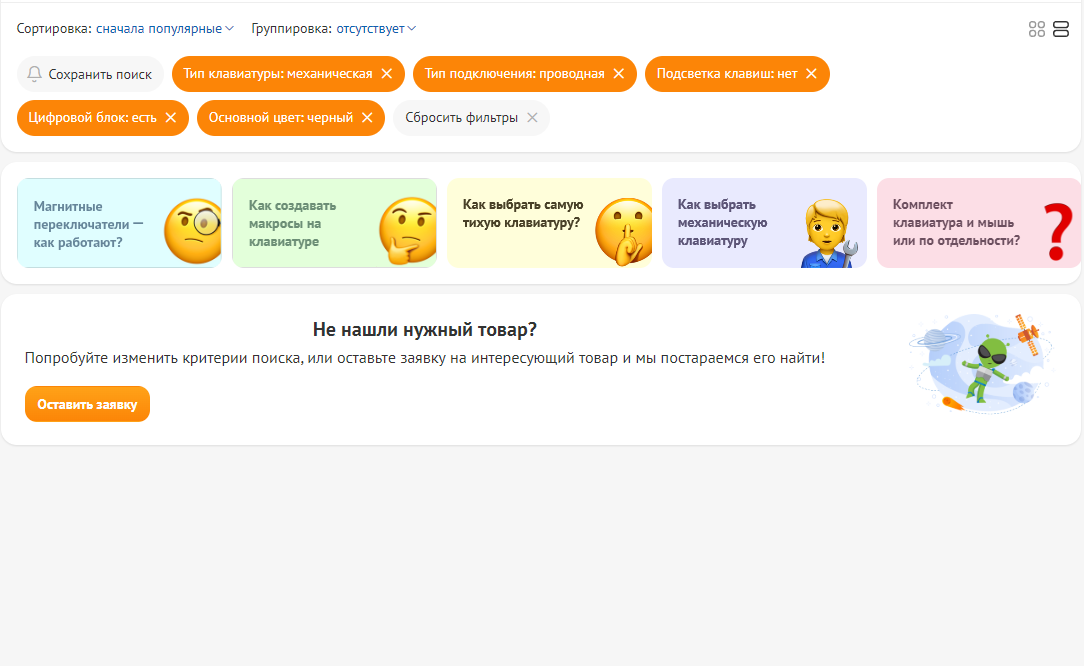Remove the 'Цифровой блок: есть' filter X
1084x666 pixels.
click(x=171, y=118)
